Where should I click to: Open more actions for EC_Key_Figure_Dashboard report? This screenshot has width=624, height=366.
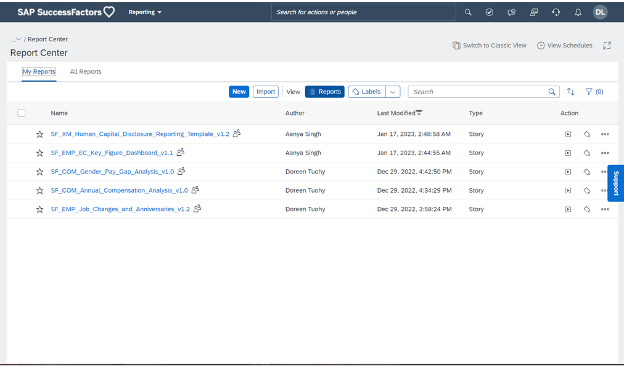605,153
